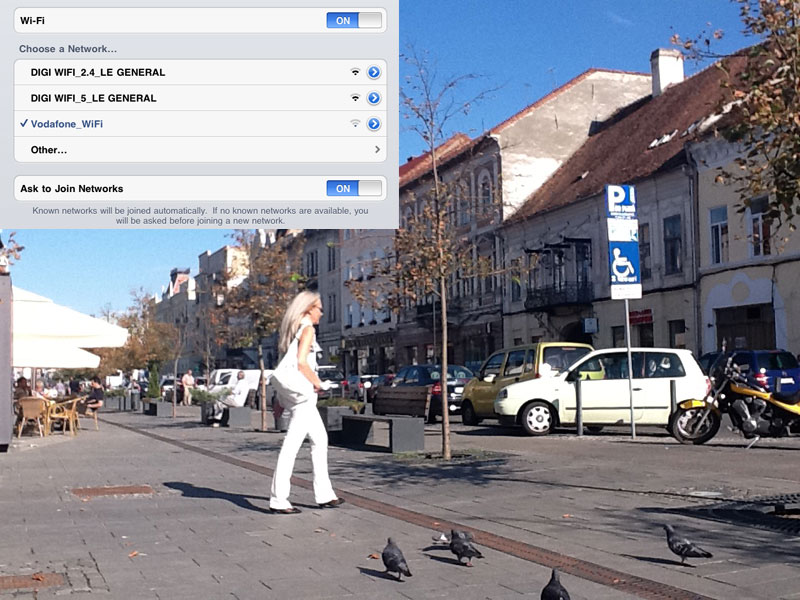
Task: Click the Choose a Network… header
Action: click(68, 48)
